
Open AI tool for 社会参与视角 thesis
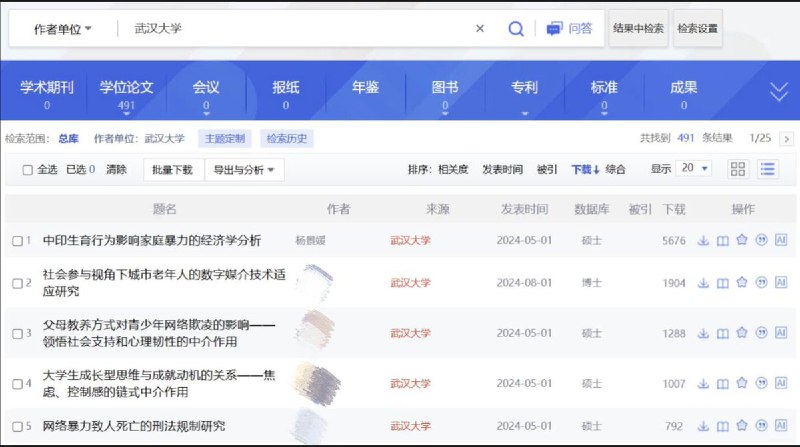click(781, 282)
